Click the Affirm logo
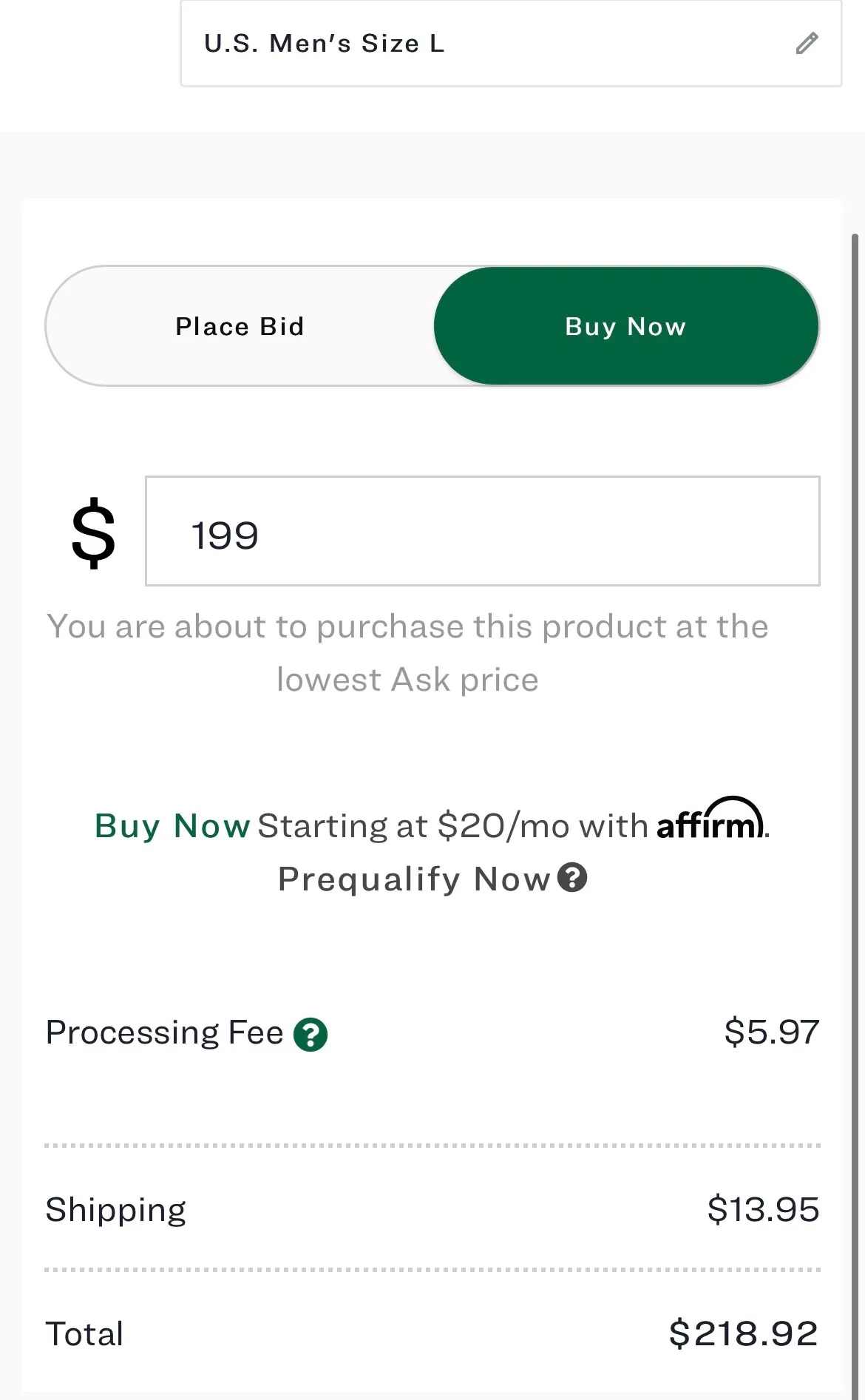The width and height of the screenshot is (865, 1400). [711, 821]
